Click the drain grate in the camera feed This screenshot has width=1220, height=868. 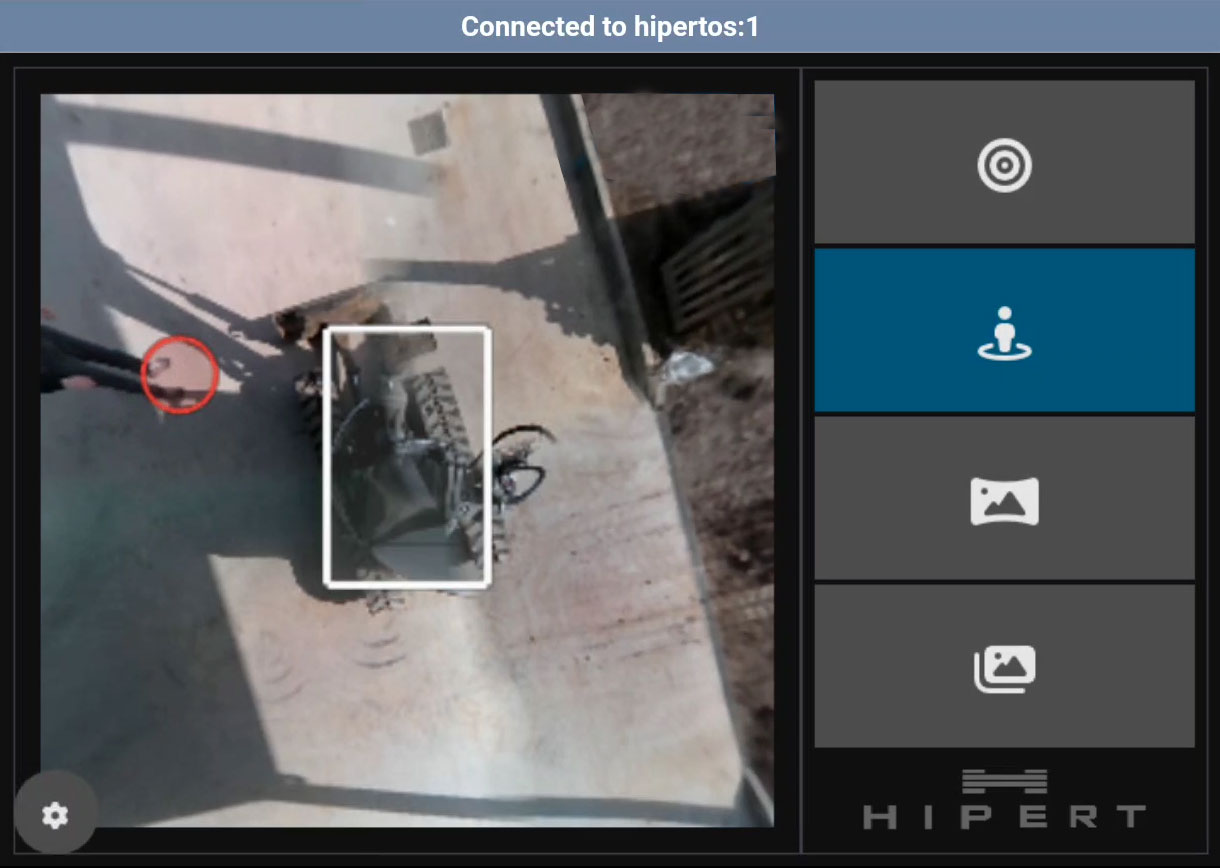point(428,132)
